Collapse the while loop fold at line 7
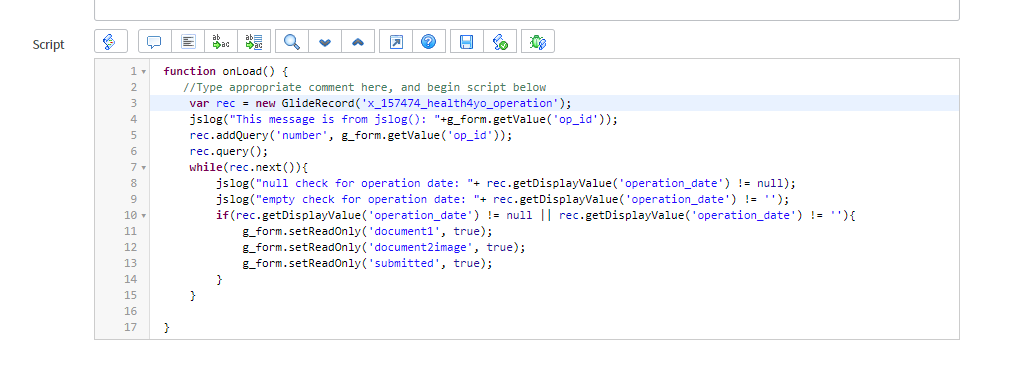Image resolution: width=1014 pixels, height=365 pixels. coord(144,168)
